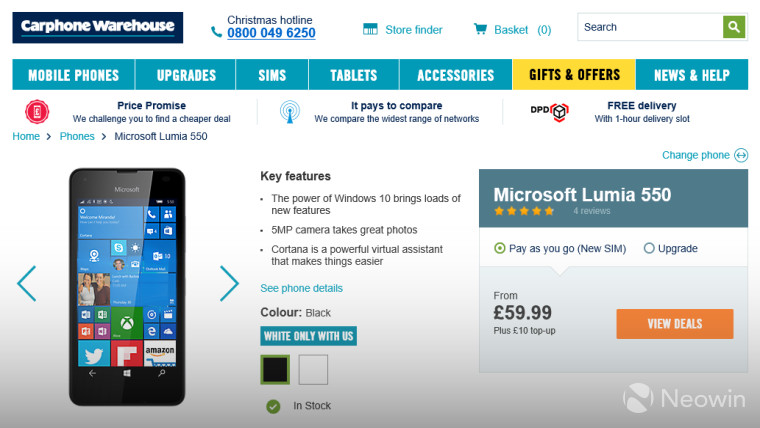Show next phone image with right chevron
This screenshot has height=428, width=760.
coord(229,284)
